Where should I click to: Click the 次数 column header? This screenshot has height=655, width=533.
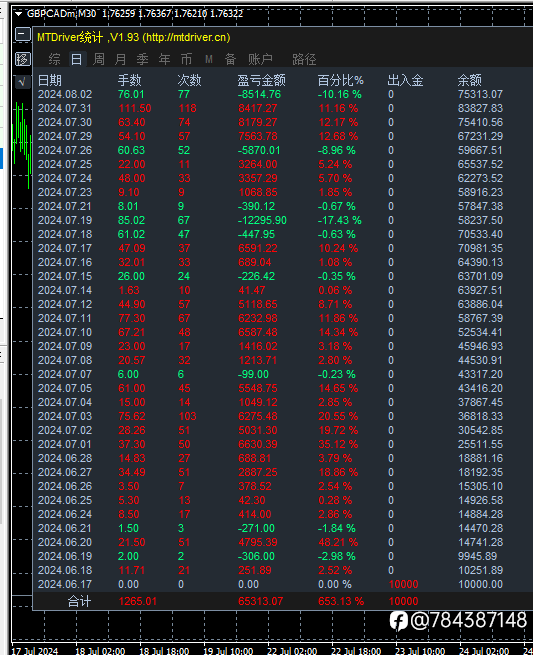tap(190, 80)
